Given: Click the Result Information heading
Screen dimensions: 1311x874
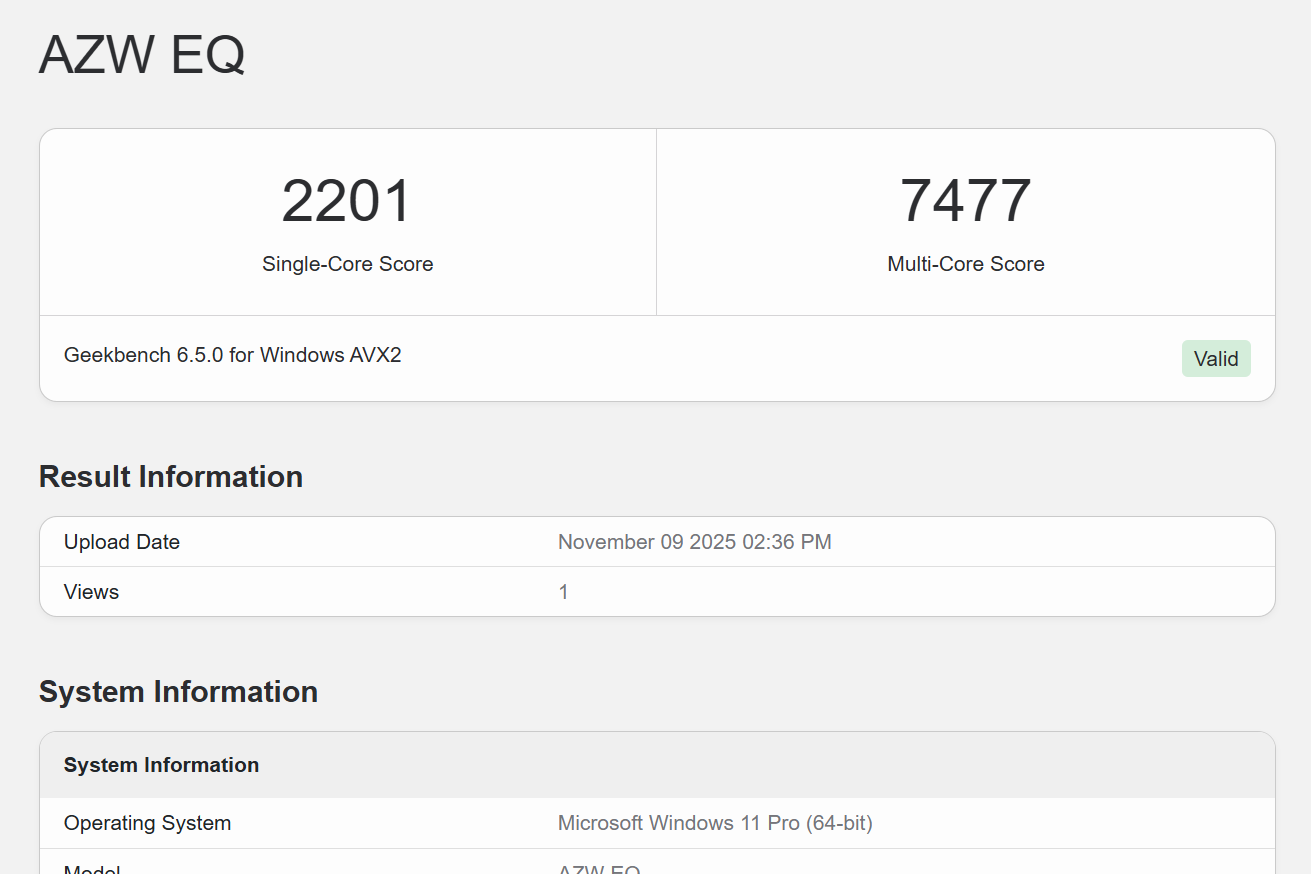Looking at the screenshot, I should click(170, 477).
